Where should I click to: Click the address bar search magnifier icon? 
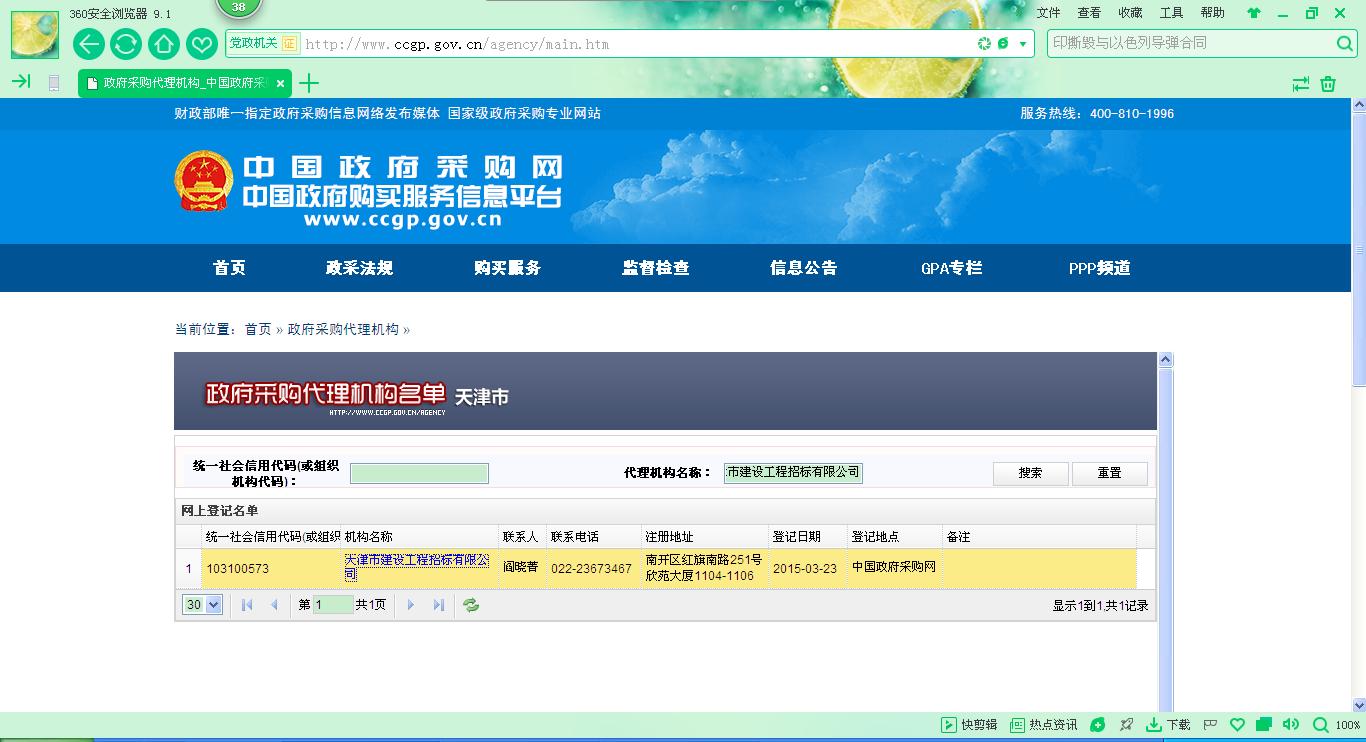(x=1344, y=44)
